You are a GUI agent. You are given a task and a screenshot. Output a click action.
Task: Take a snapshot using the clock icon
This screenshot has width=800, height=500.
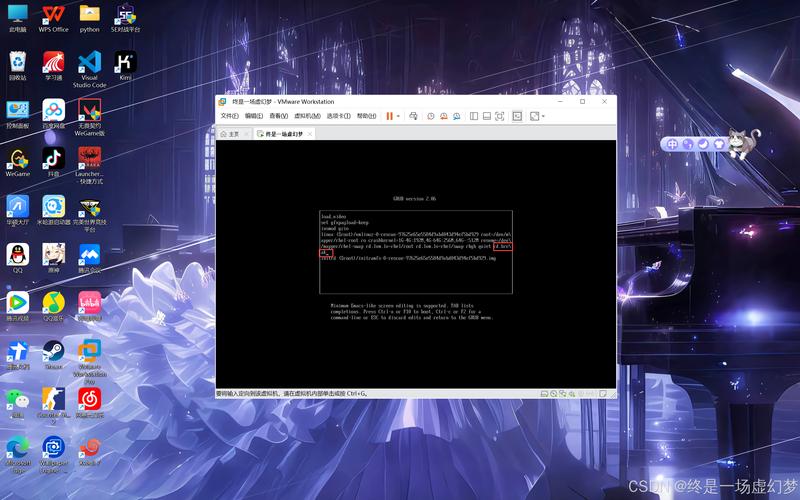(x=431, y=116)
